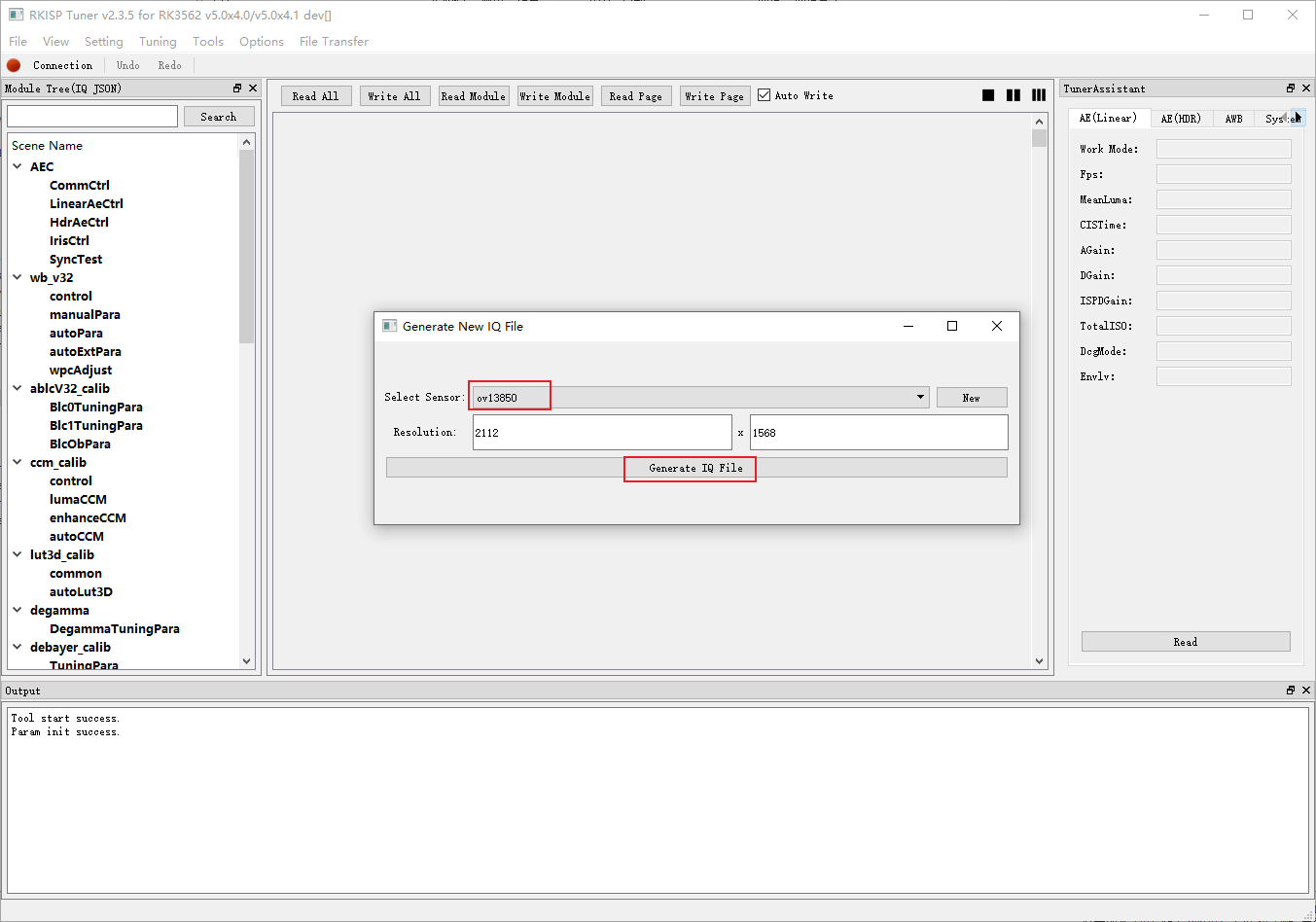Collapse the ccm_calib tree node
Image resolution: width=1316 pixels, height=922 pixels.
[x=18, y=462]
